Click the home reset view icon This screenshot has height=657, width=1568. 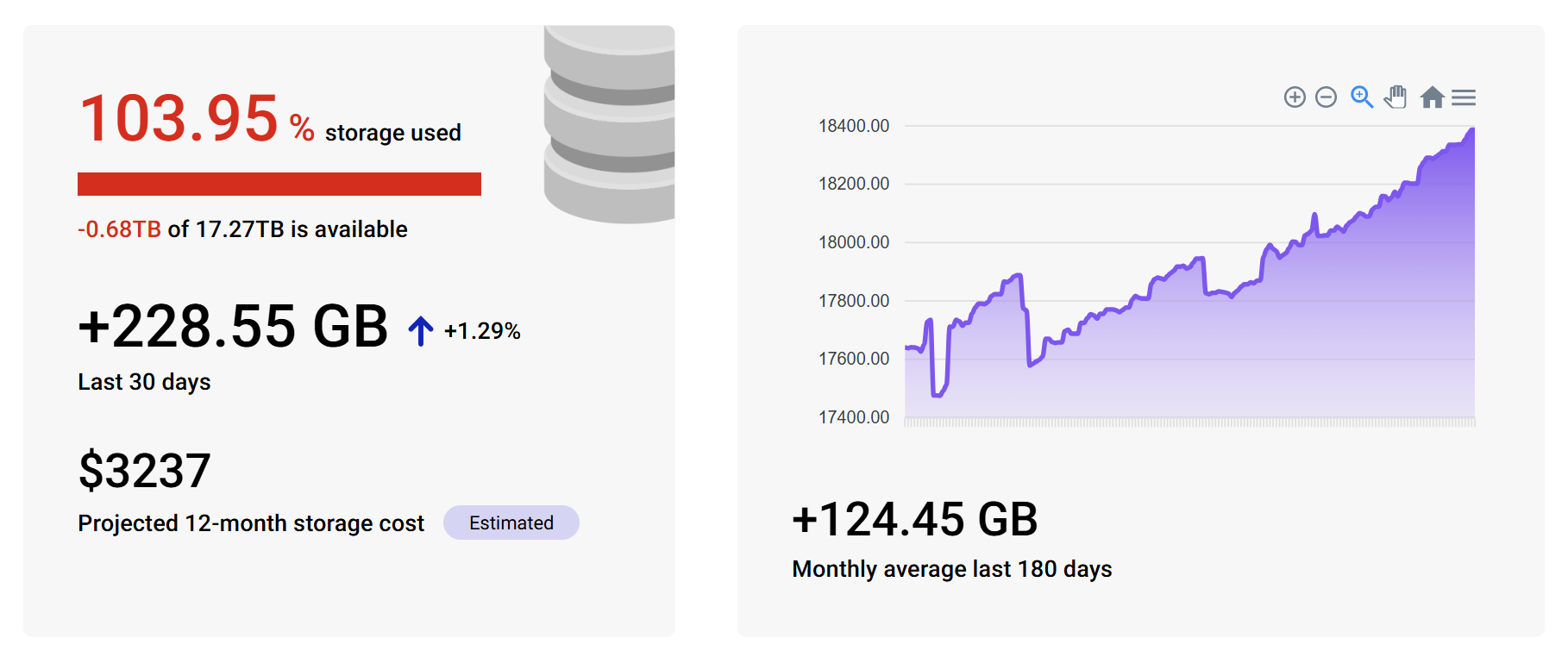1433,97
